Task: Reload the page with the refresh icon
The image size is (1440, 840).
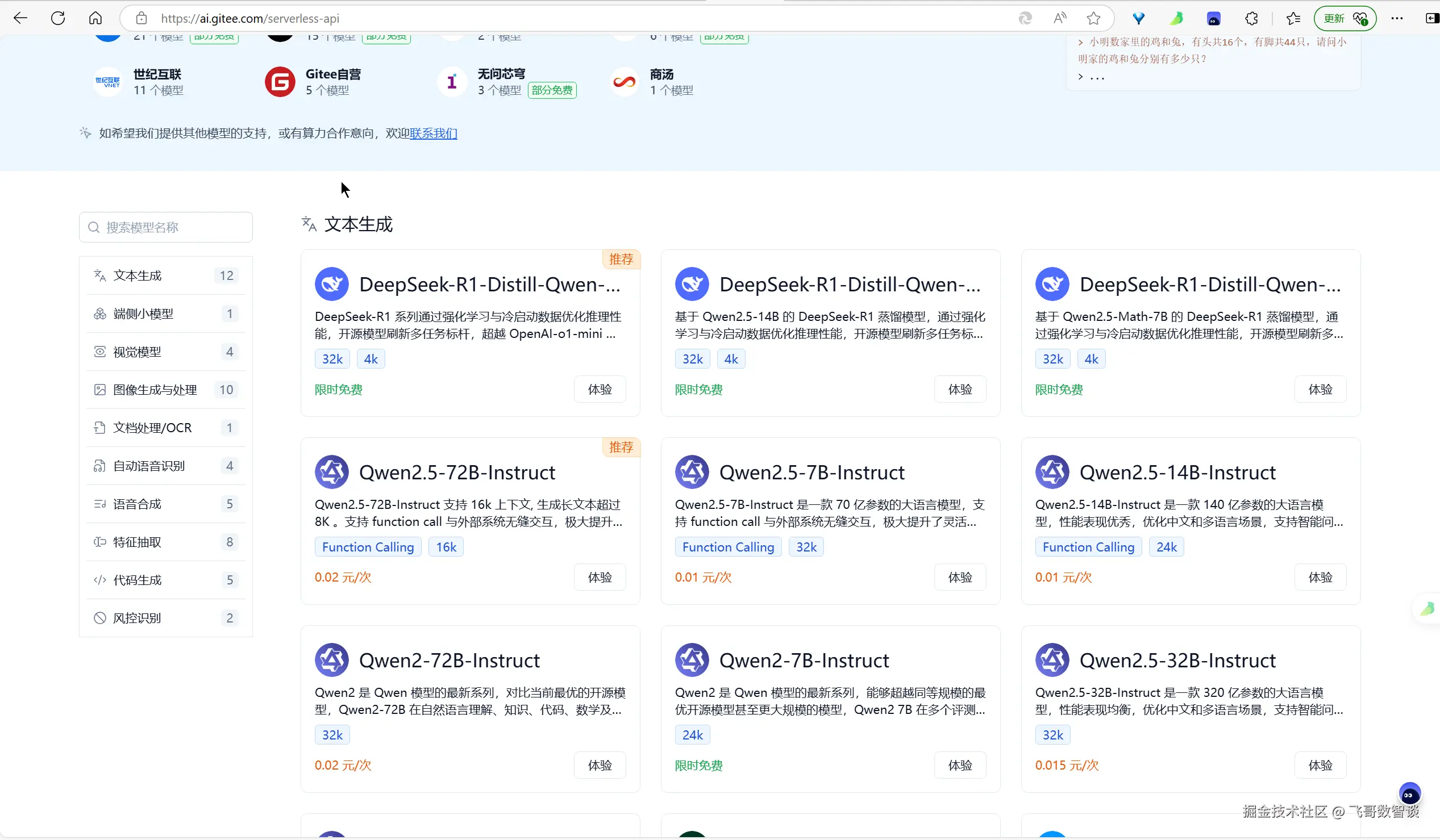Action: (x=58, y=18)
